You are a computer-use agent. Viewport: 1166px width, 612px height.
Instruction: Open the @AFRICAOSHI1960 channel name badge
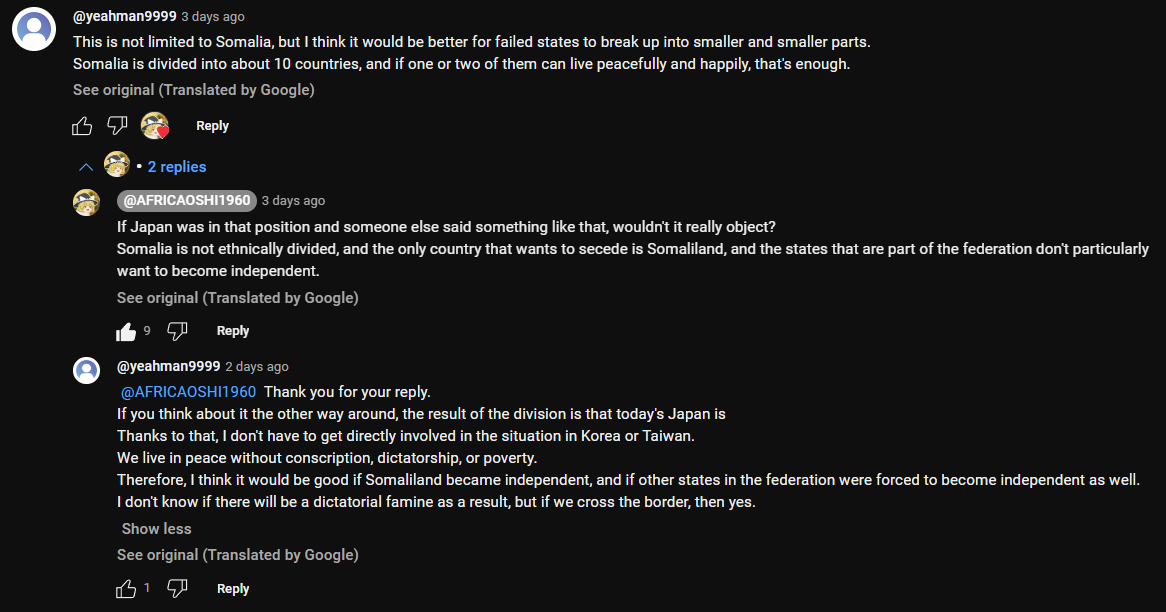(x=187, y=201)
